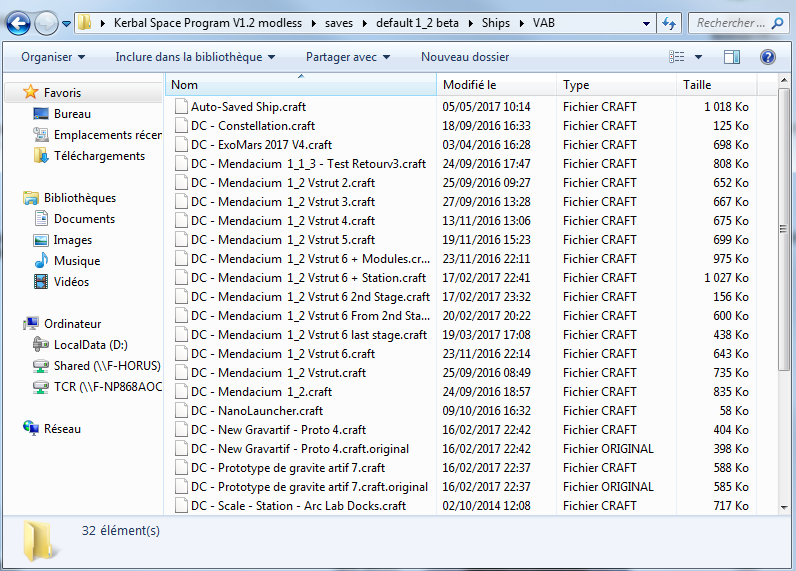
Task: Select DC - Mendacium 1_2 Vstrut 5.craft
Action: click(283, 240)
